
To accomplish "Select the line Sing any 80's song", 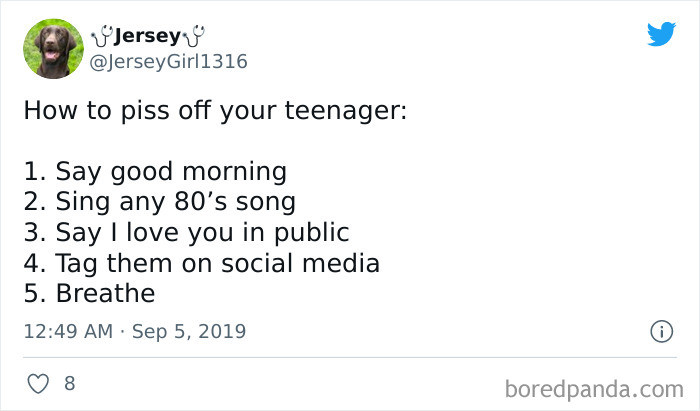I will coord(175,202).
